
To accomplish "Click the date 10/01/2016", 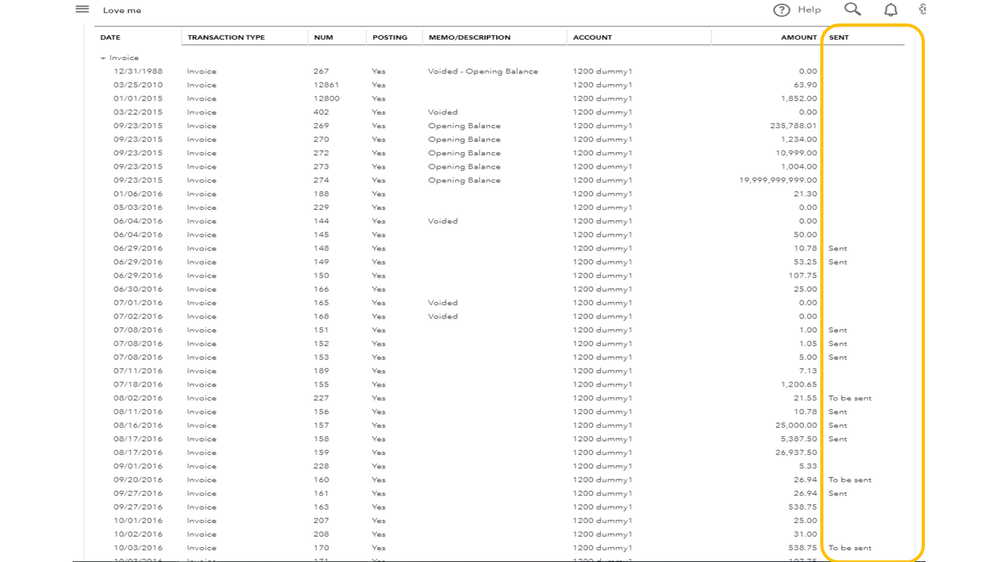I will tap(138, 521).
